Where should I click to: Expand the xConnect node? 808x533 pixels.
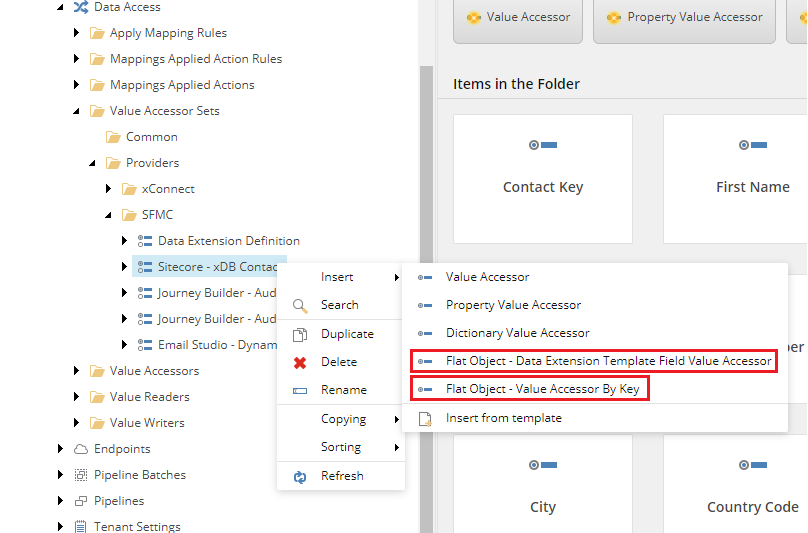click(x=108, y=189)
